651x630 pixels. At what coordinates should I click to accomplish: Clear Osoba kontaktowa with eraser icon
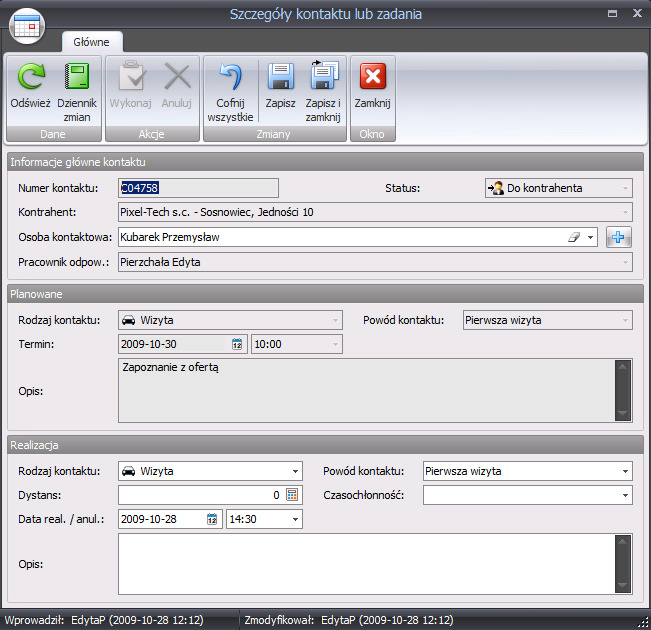click(x=574, y=237)
